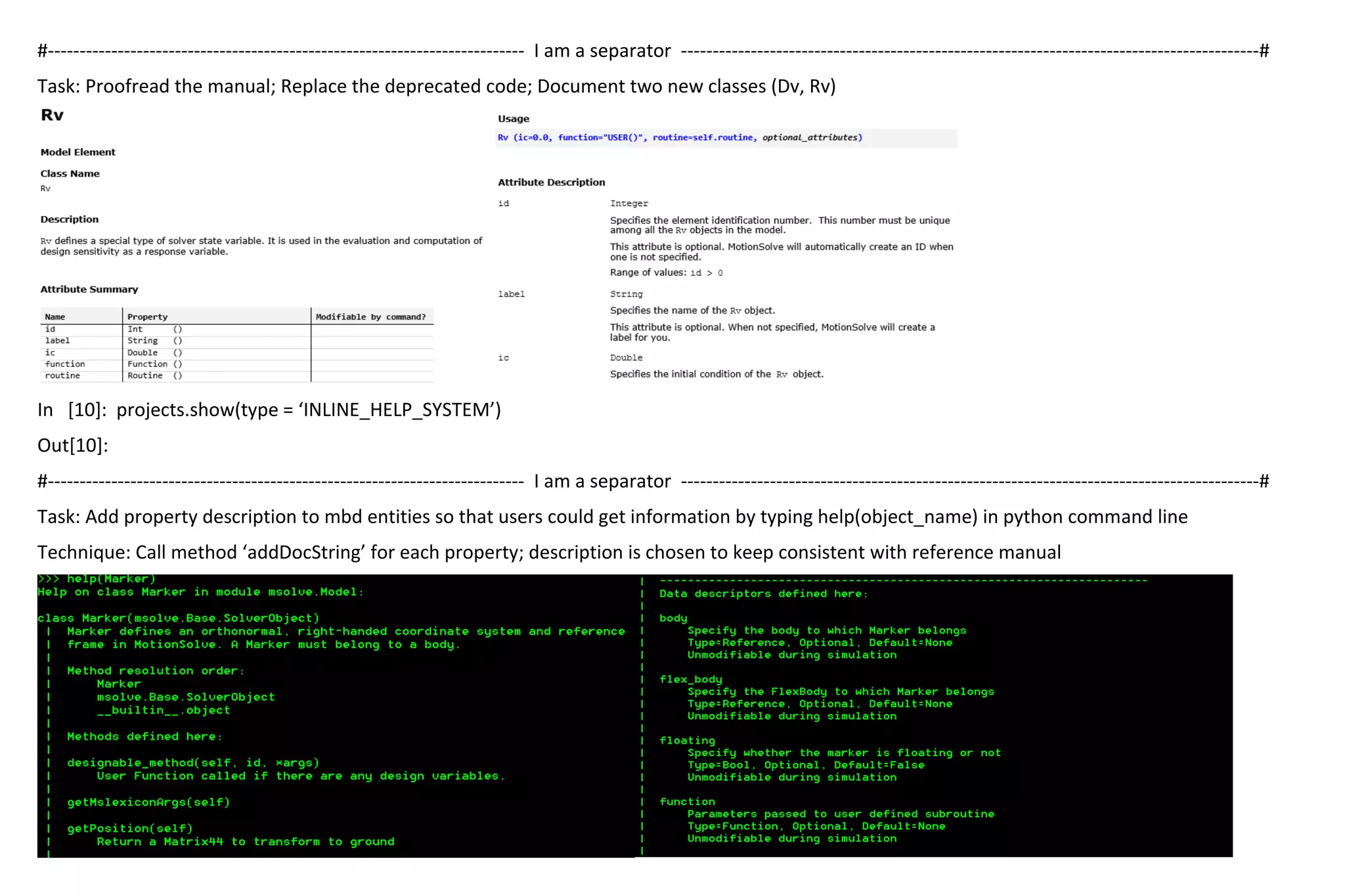
Task: Click the 'Description' section heading
Action: coord(70,219)
